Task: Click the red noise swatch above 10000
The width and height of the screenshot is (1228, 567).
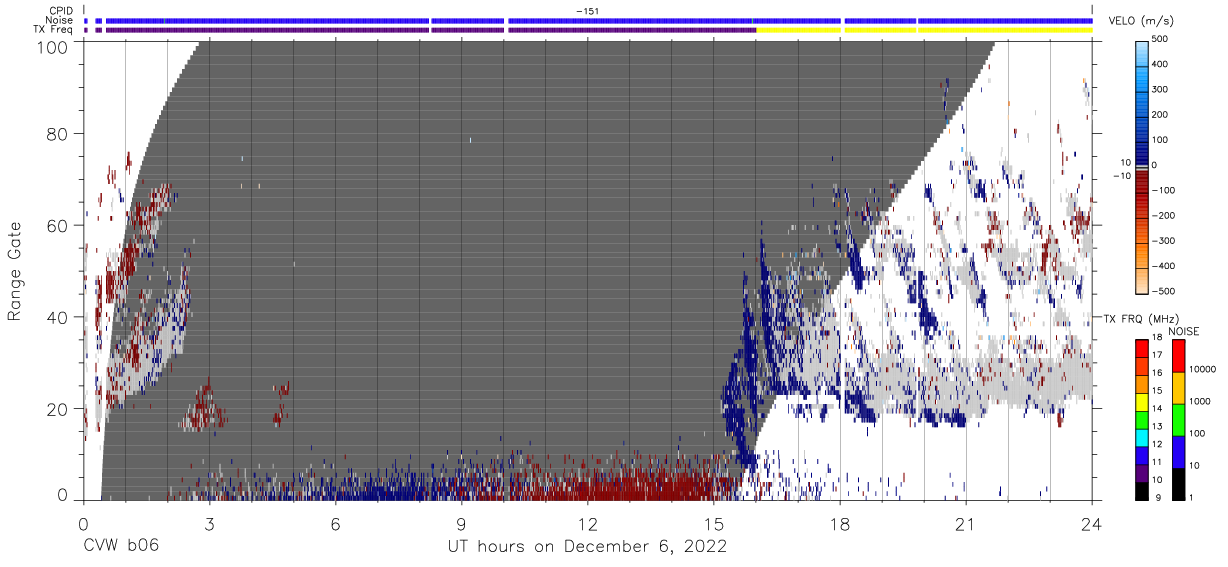Action: click(x=1178, y=355)
